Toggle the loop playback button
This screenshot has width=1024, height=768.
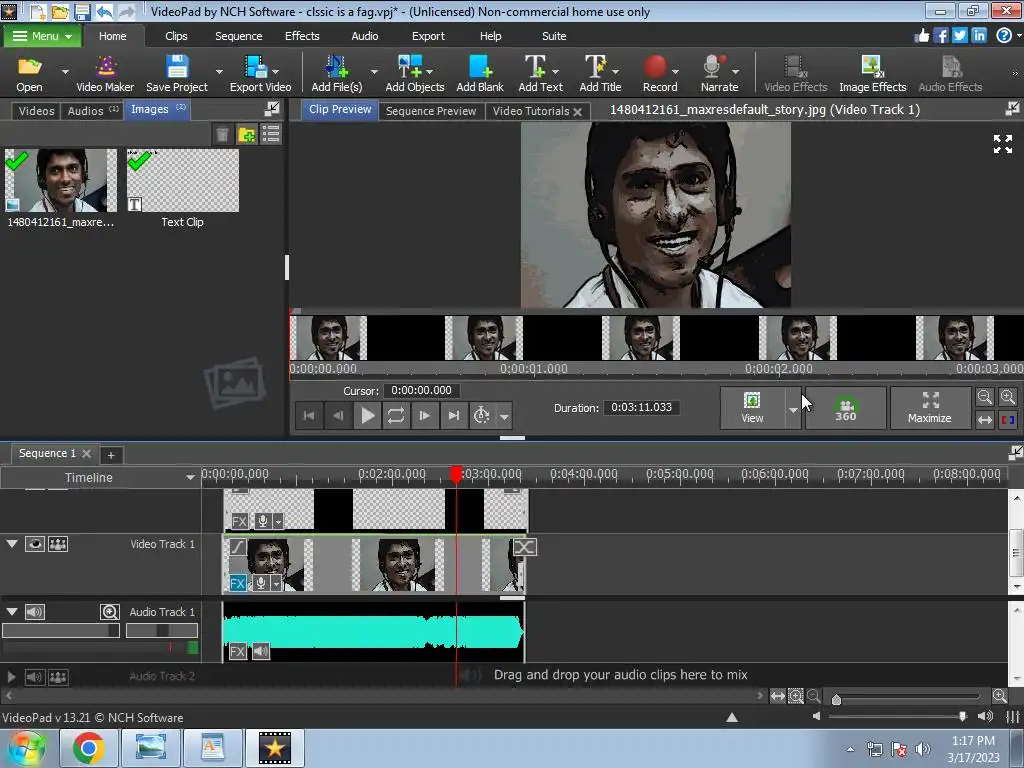pyautogui.click(x=396, y=415)
